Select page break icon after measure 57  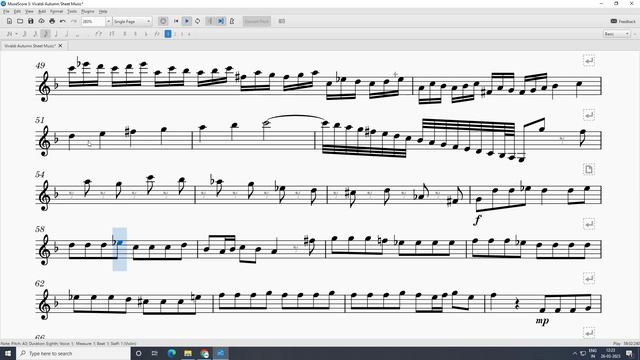(x=589, y=169)
